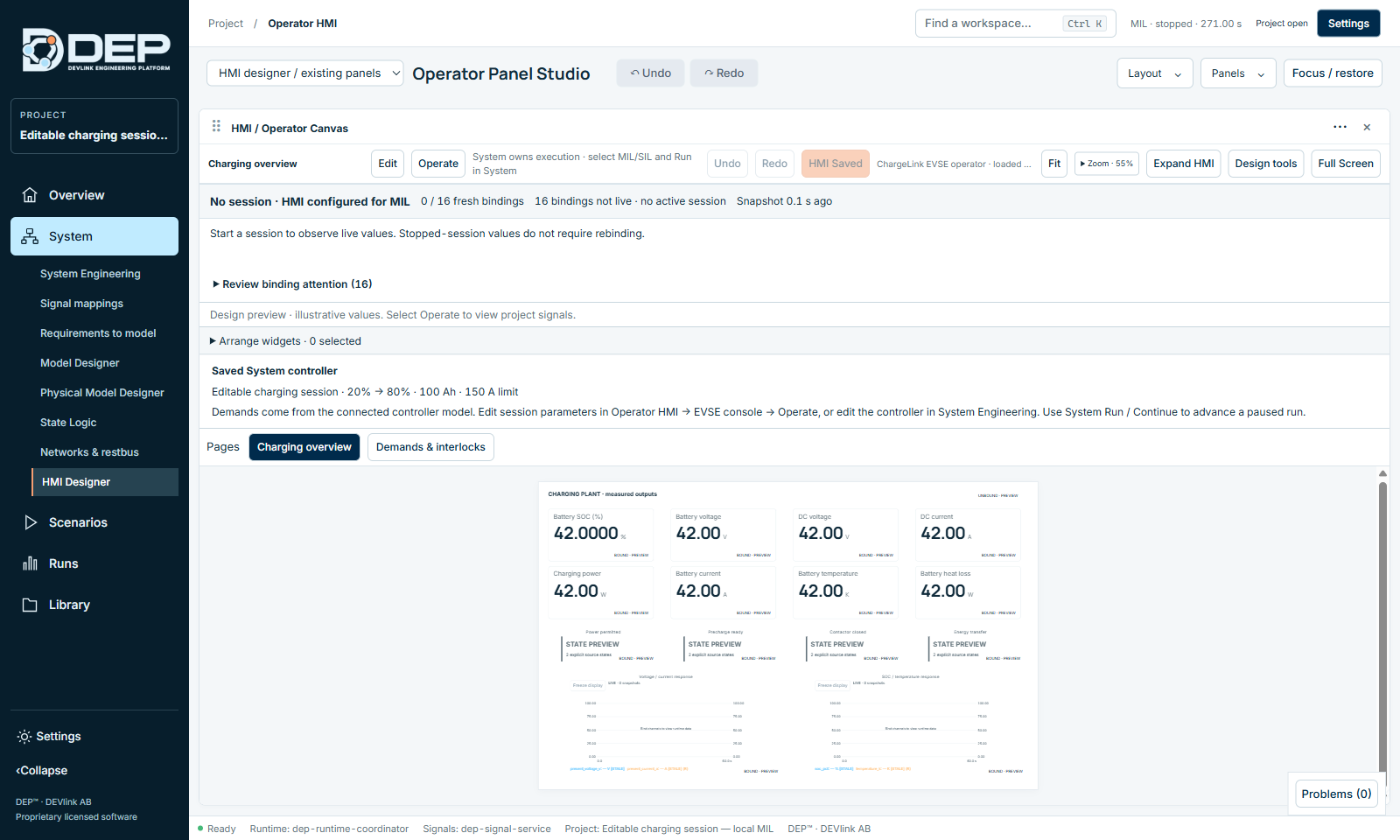Click the Overview home icon

[x=30, y=195]
